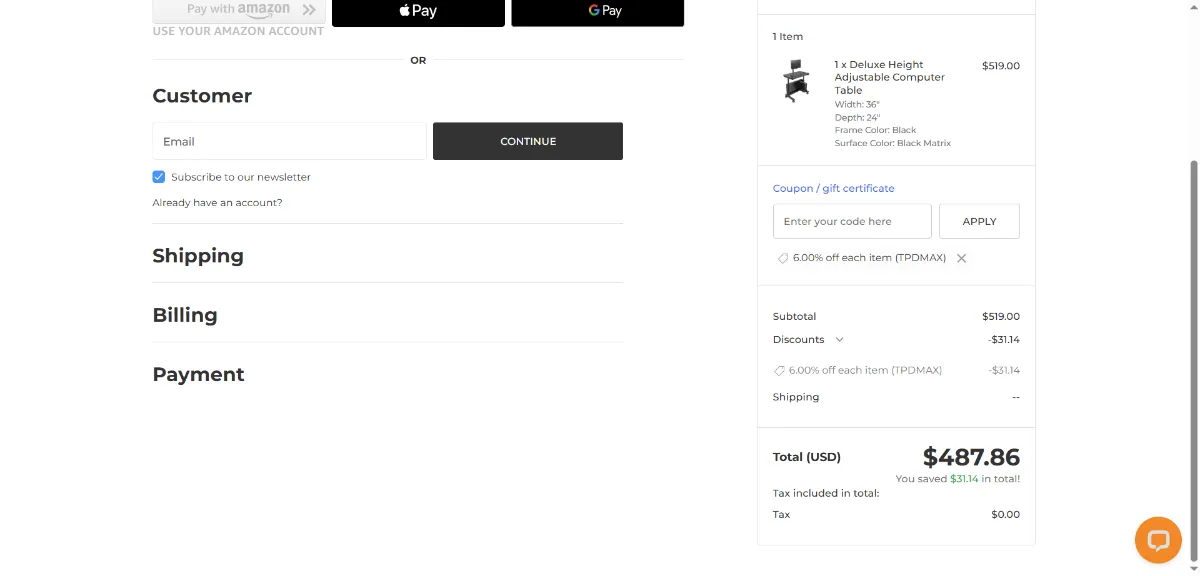Click the product name Deluxe Height Adjustable Computer Table
This screenshot has height=576, width=1200.
pyautogui.click(x=890, y=77)
